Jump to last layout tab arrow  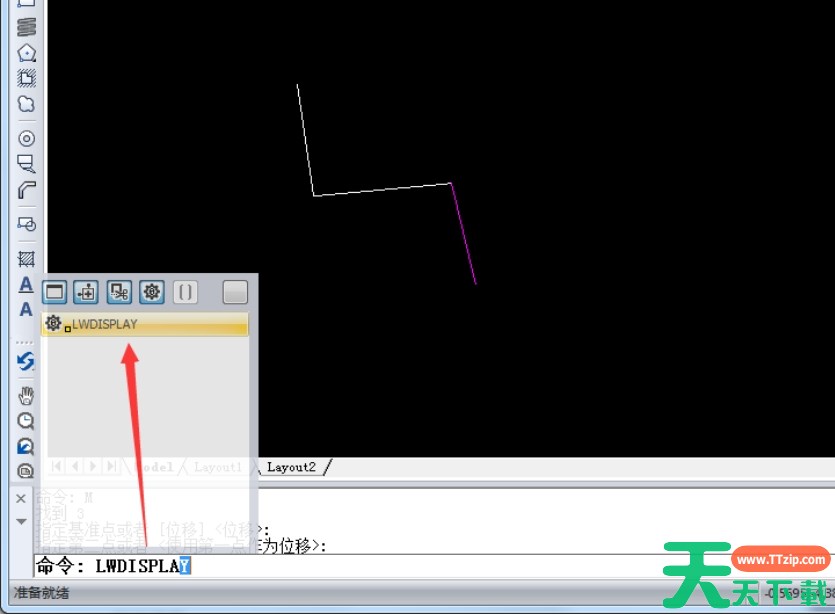(x=111, y=466)
